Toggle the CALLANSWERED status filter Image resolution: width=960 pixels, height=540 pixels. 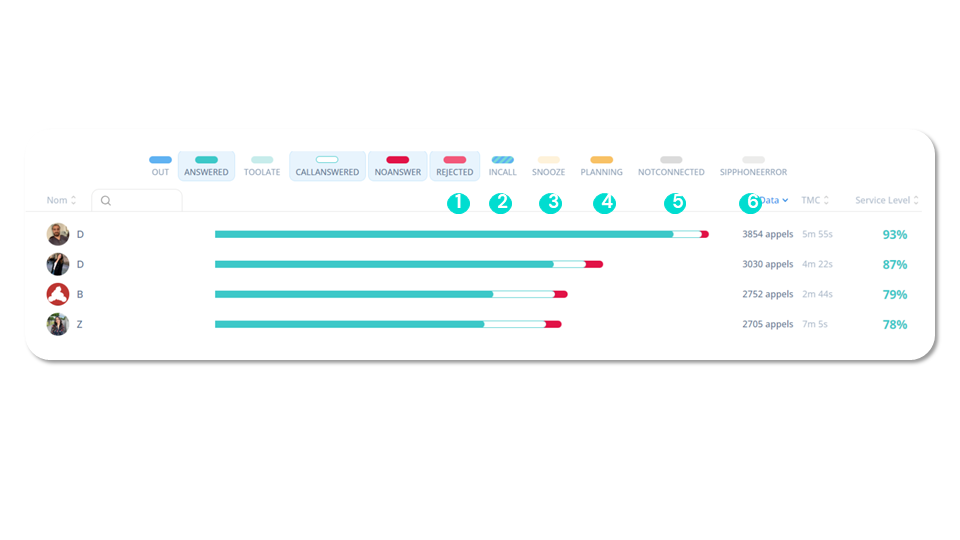328,166
